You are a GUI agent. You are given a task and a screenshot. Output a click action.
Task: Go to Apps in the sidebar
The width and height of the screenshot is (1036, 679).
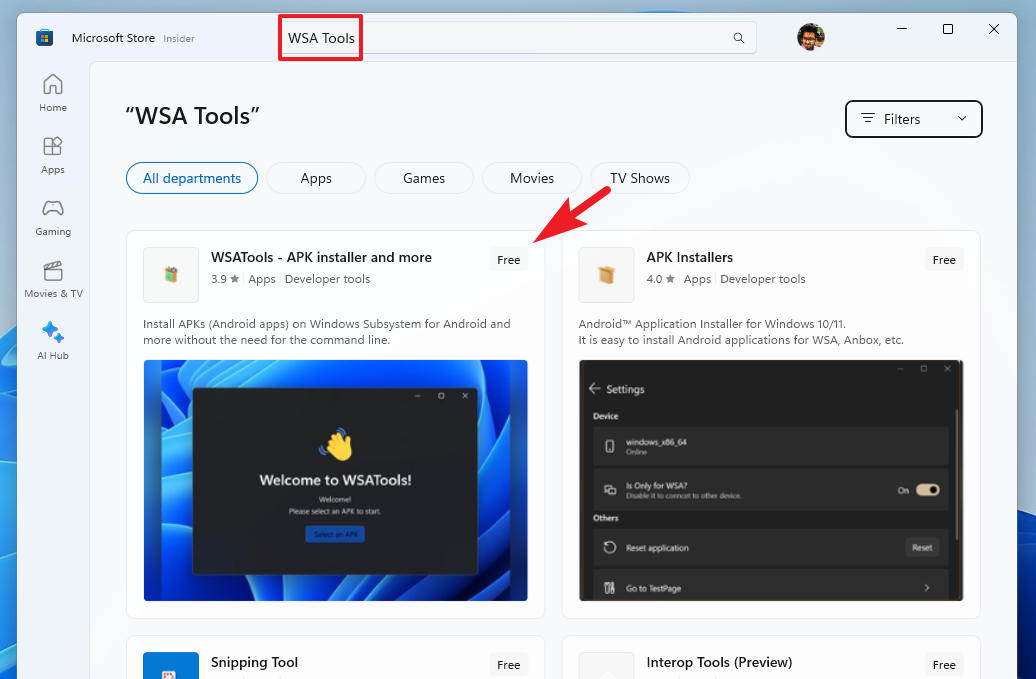(x=53, y=155)
